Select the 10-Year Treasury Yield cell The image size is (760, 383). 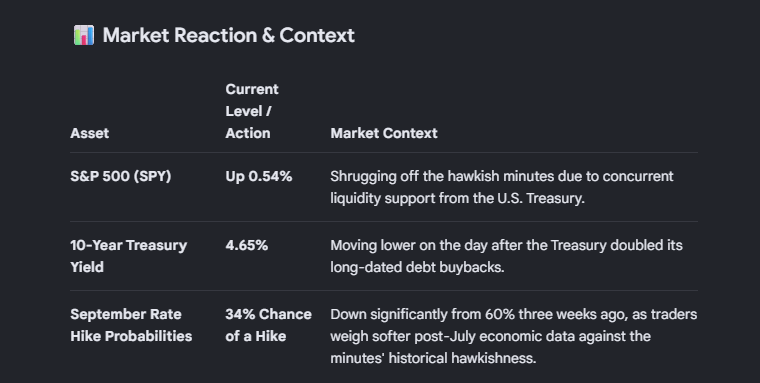(x=128, y=256)
